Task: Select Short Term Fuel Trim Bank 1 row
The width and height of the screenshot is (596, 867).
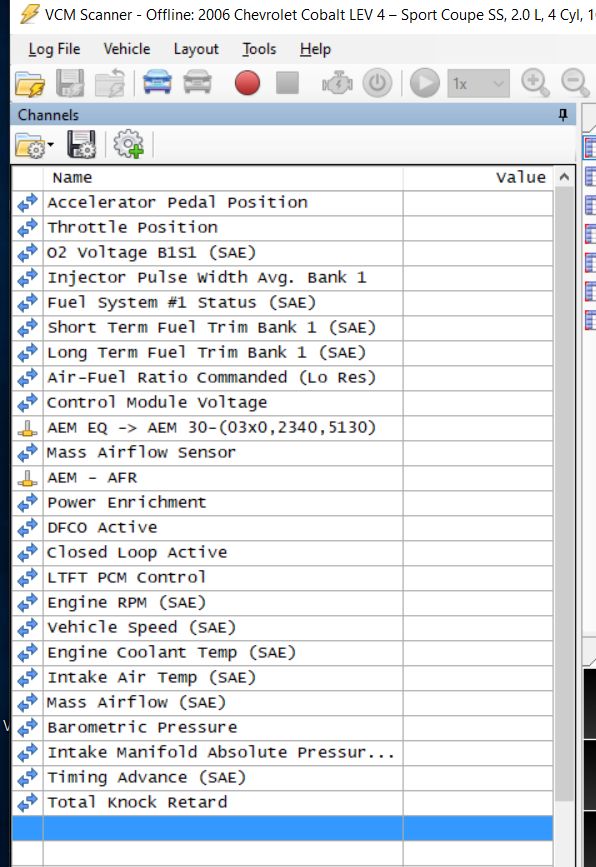Action: point(283,327)
